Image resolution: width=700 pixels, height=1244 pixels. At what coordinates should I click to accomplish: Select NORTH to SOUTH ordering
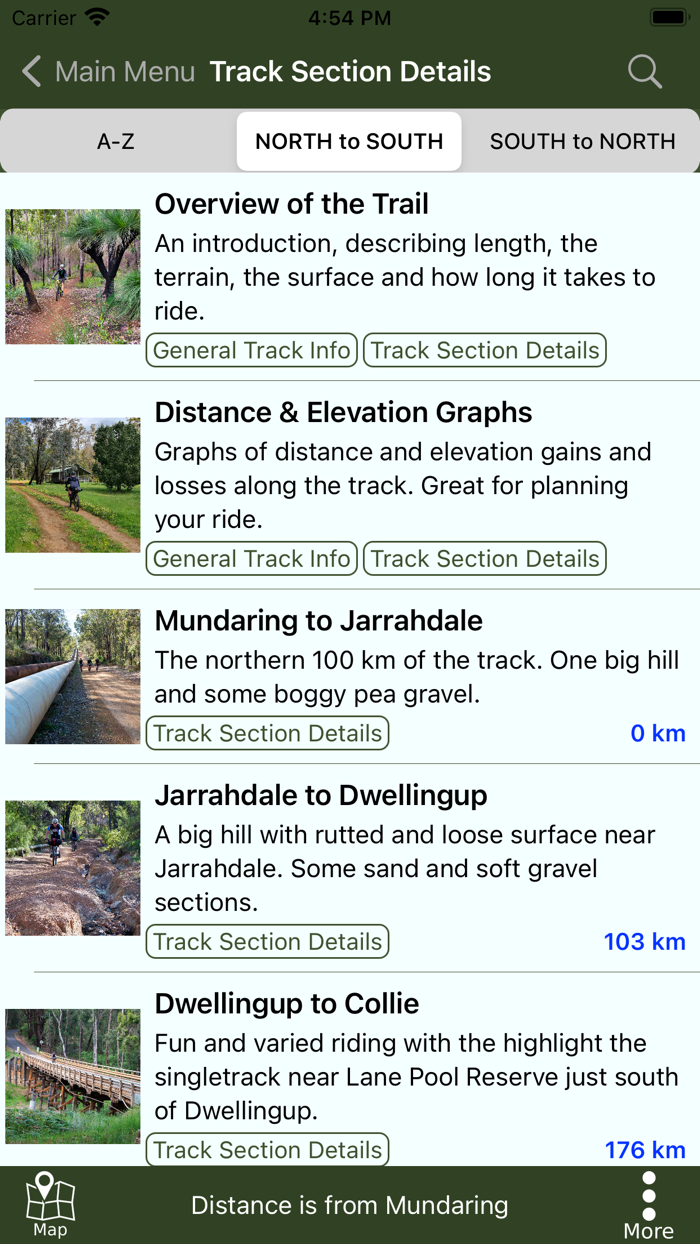click(348, 141)
